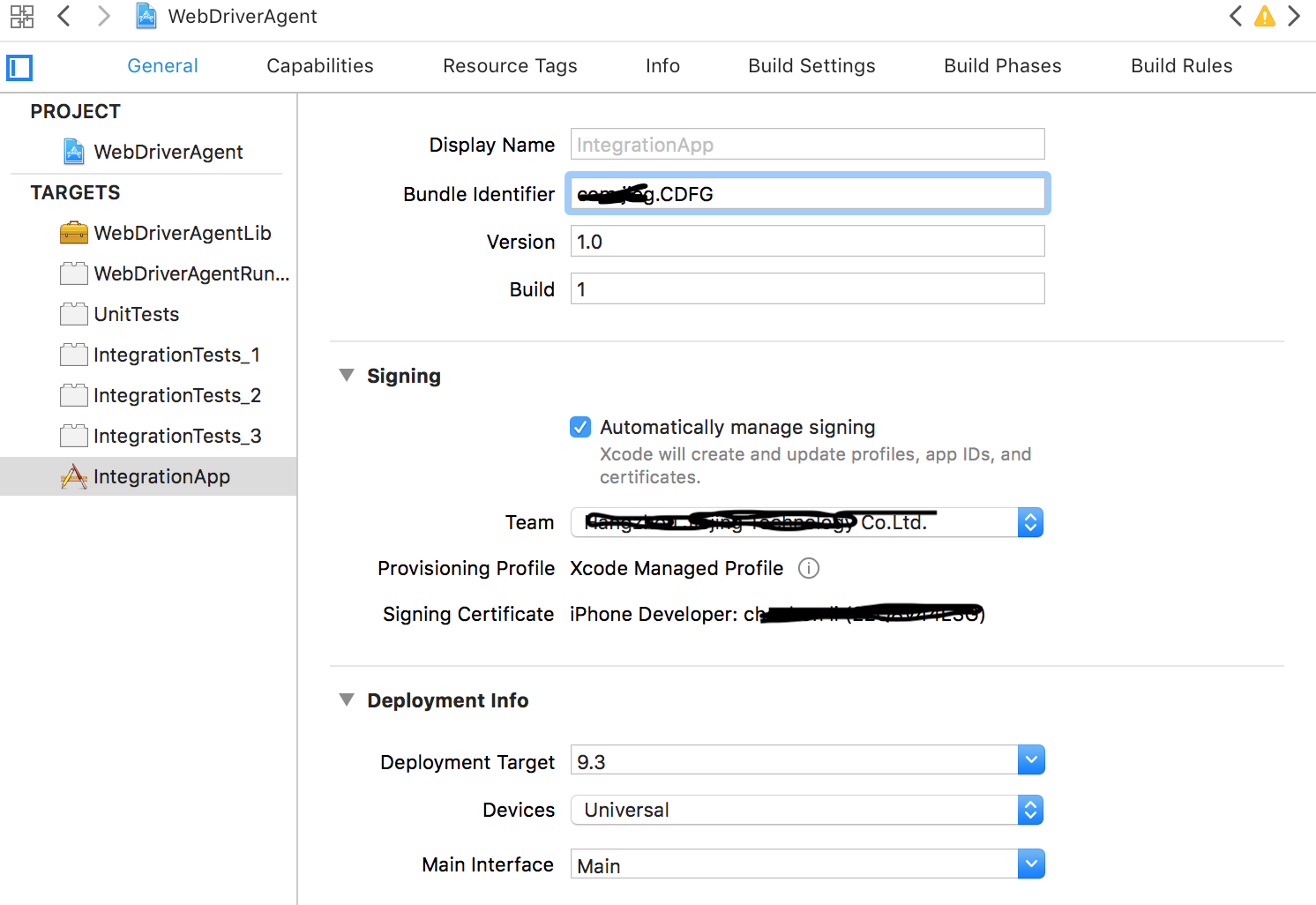Open the Build Rules tab
1316x905 pixels.
coord(1182,66)
